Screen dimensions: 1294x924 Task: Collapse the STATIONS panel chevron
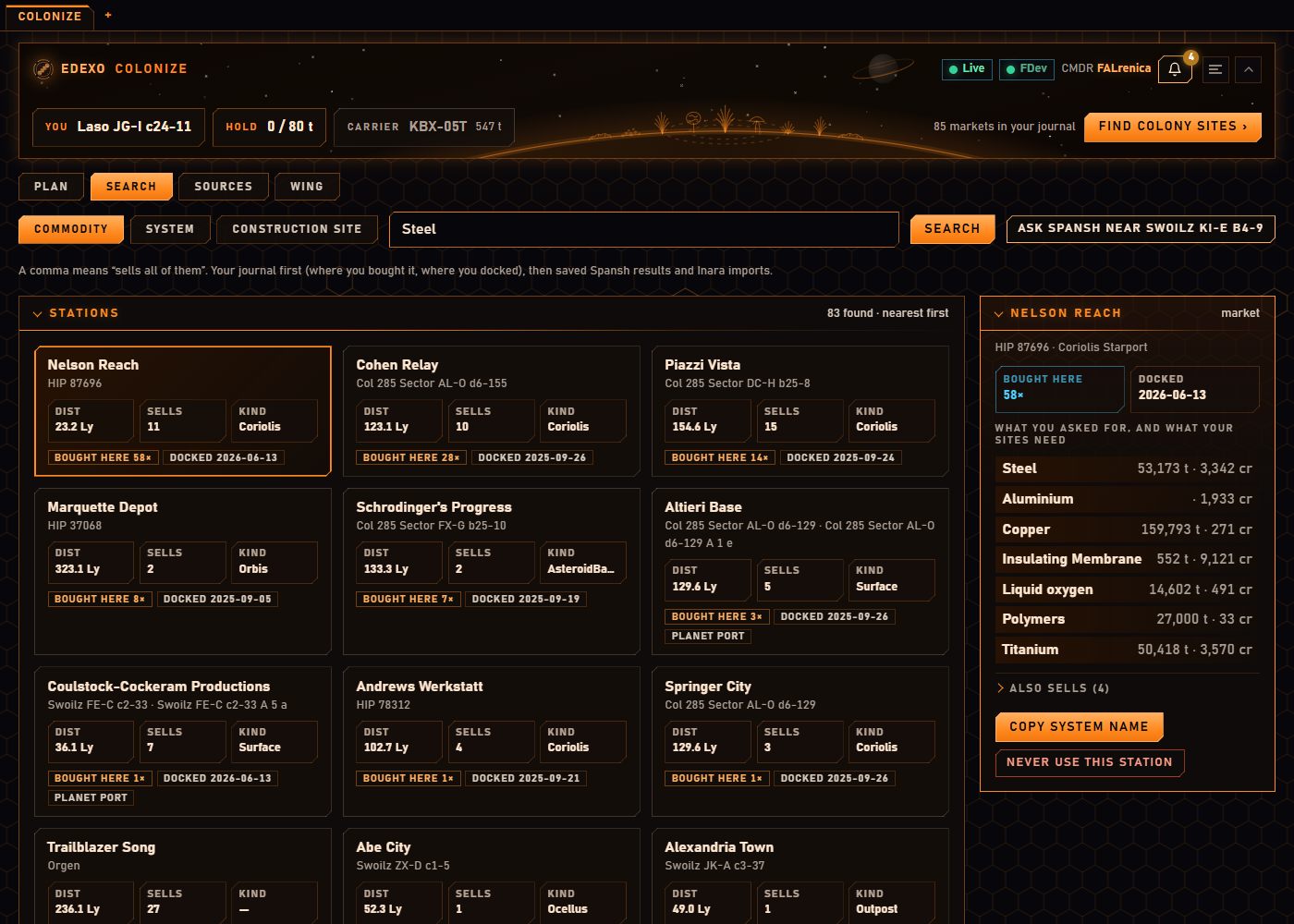(38, 314)
